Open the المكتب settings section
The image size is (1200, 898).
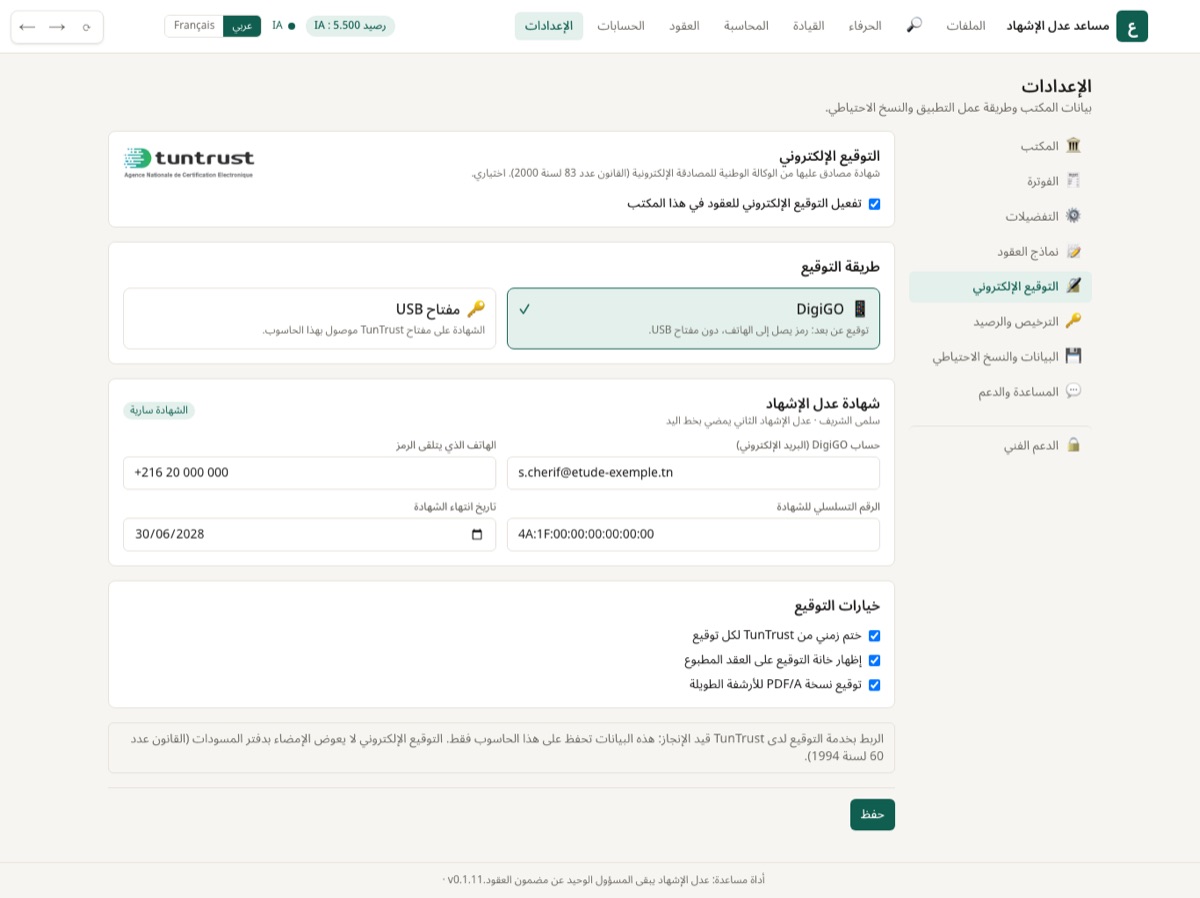pyautogui.click(x=1000, y=146)
